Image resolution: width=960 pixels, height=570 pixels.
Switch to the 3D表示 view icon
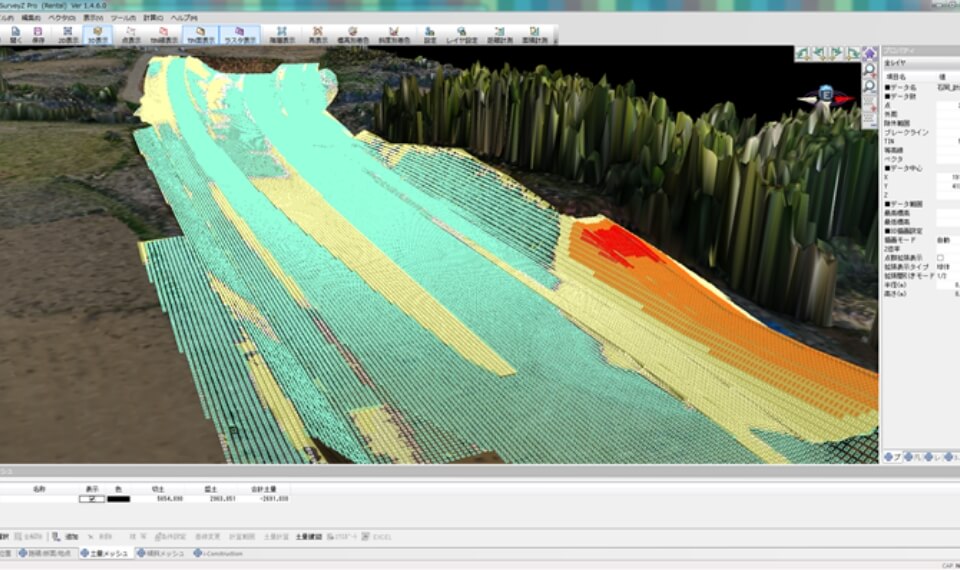(x=98, y=35)
